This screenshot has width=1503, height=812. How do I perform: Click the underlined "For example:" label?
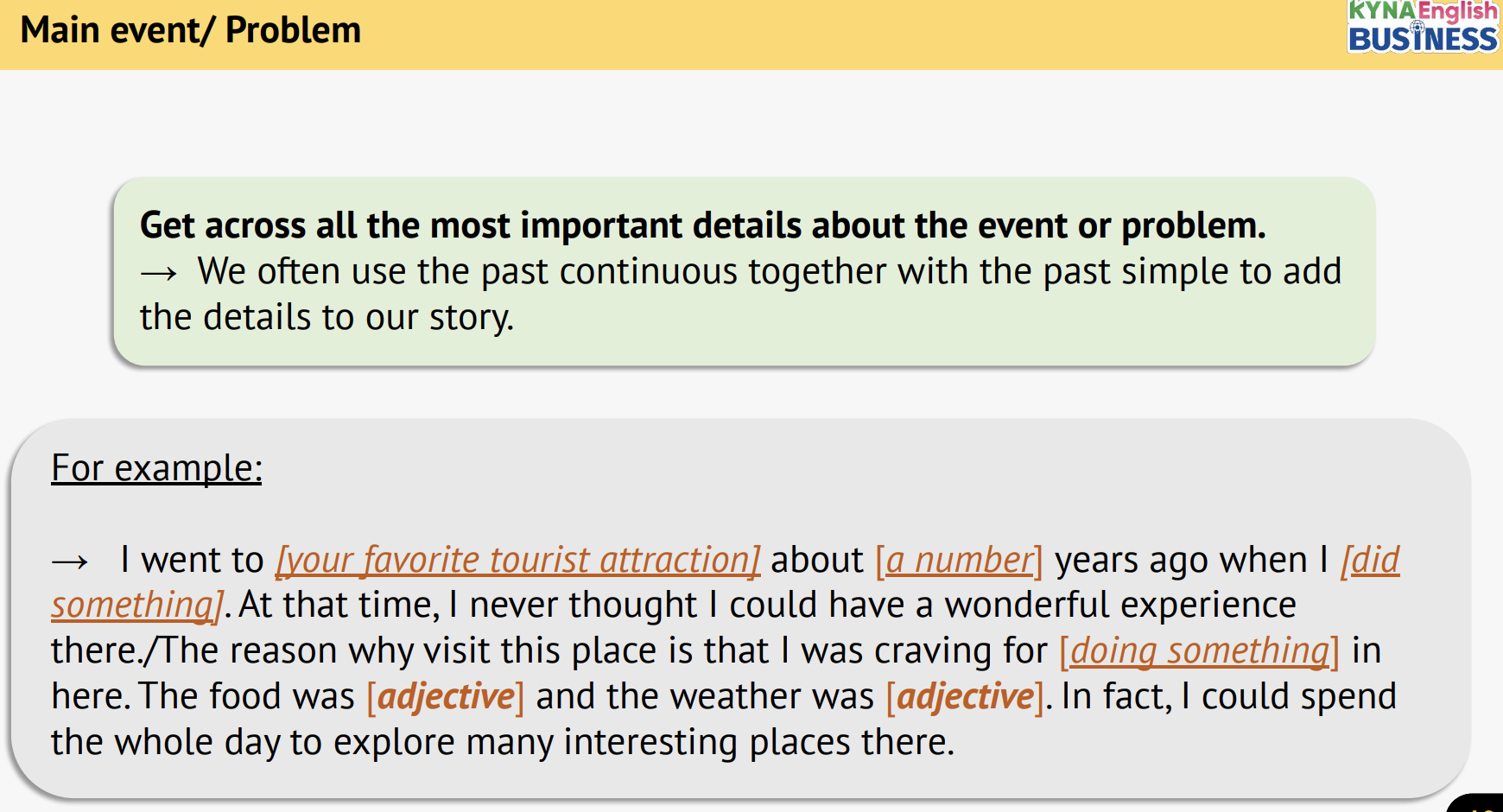point(156,468)
